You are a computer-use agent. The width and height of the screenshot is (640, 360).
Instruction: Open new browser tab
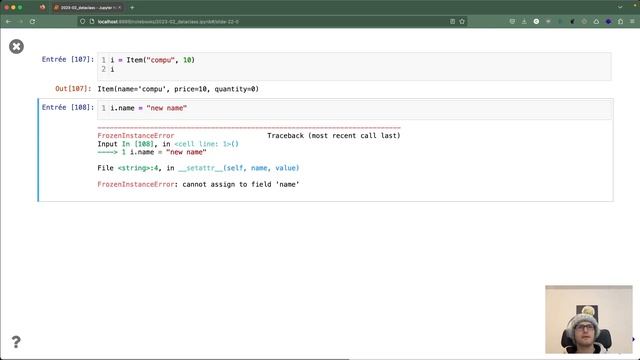pyautogui.click(x=132, y=7)
